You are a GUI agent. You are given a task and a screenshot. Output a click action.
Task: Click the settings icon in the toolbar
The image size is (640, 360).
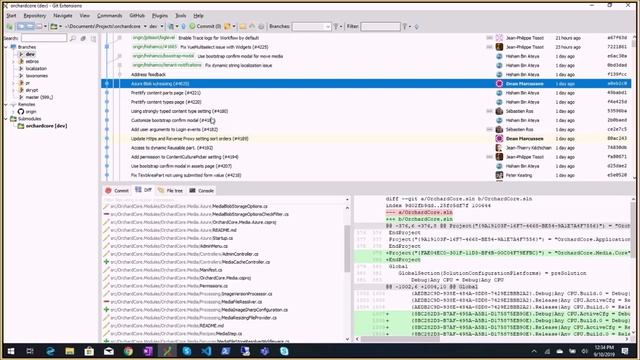tap(261, 26)
